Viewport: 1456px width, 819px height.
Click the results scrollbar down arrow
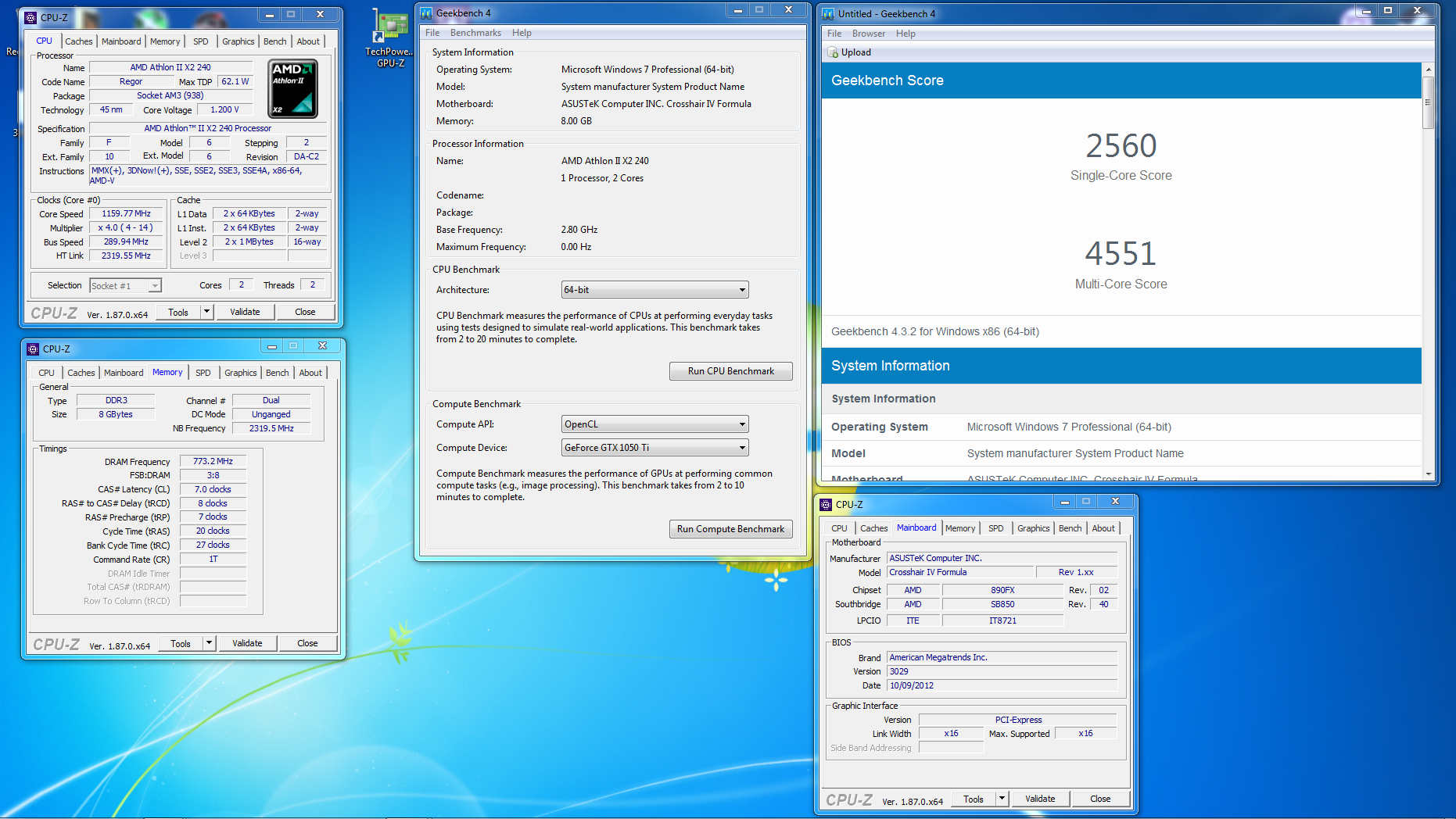pyautogui.click(x=1428, y=474)
